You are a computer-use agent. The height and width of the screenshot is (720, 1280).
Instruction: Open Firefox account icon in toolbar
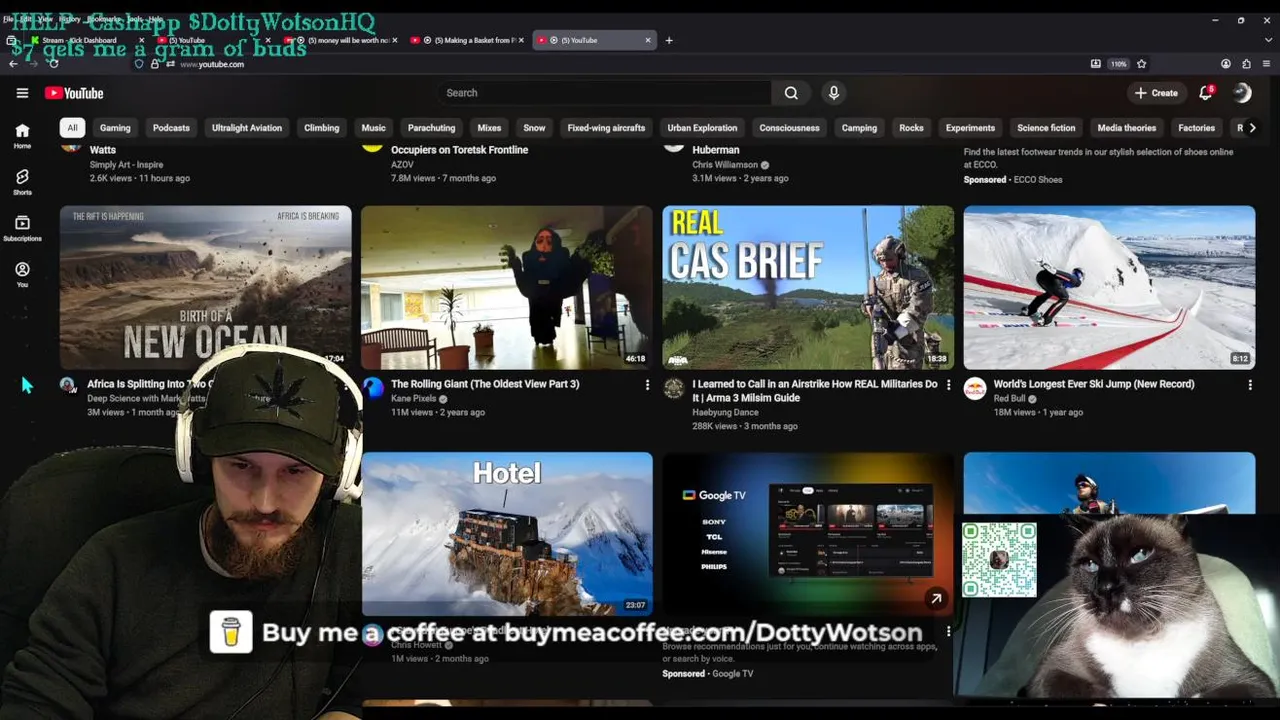tap(1226, 64)
